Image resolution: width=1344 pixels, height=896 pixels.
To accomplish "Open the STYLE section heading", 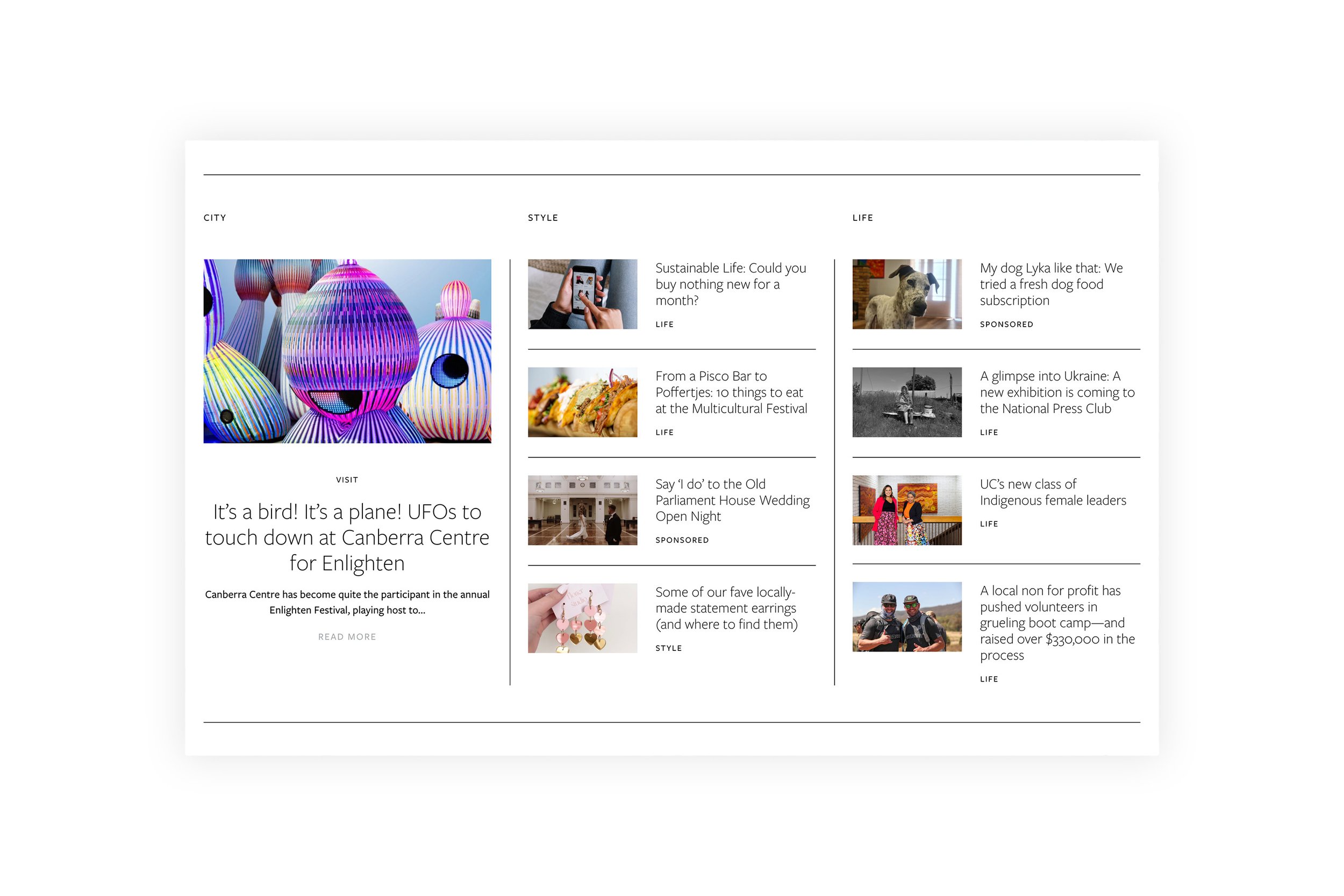I will click(542, 218).
